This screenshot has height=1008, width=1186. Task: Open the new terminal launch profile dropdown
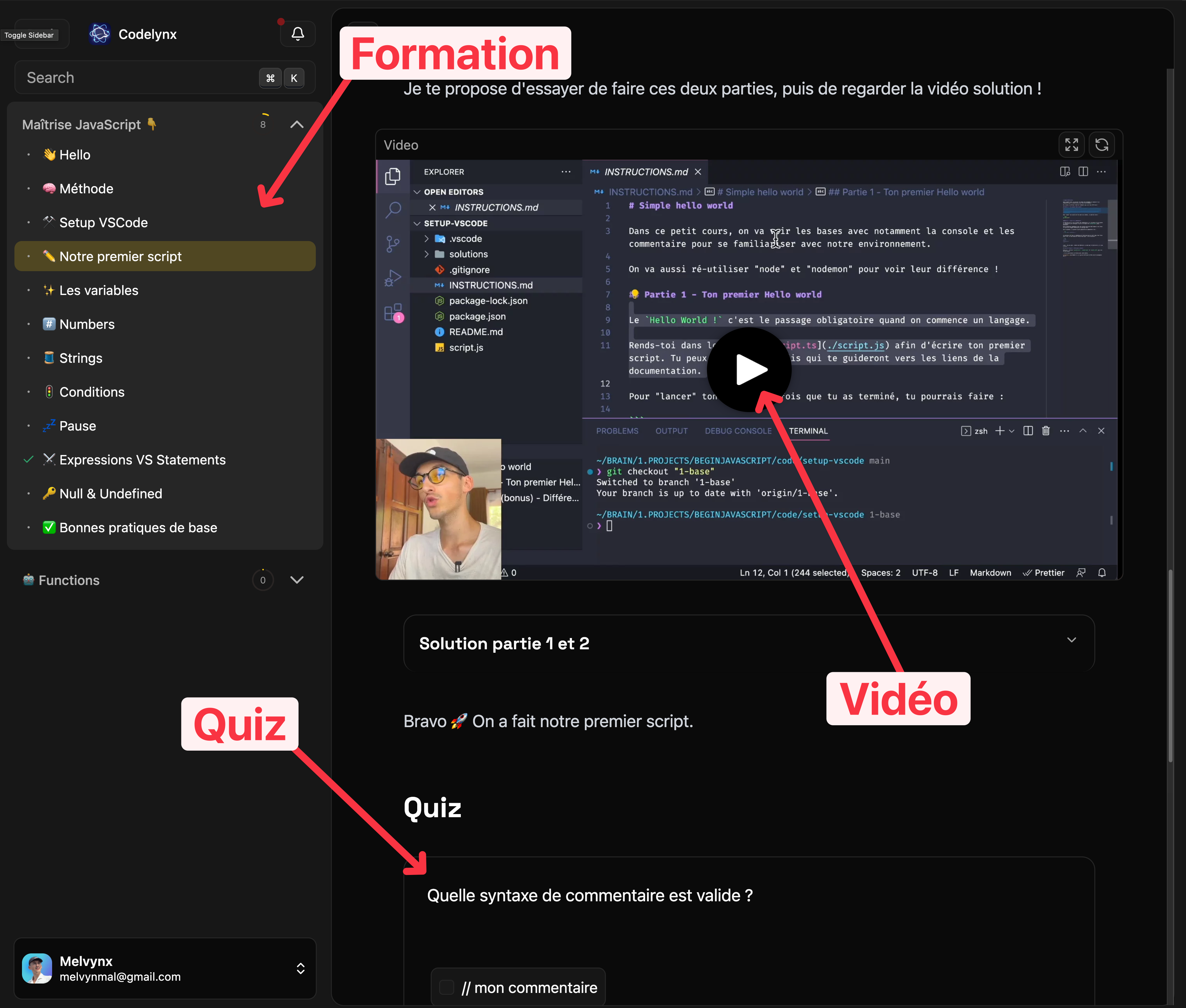click(x=1012, y=431)
